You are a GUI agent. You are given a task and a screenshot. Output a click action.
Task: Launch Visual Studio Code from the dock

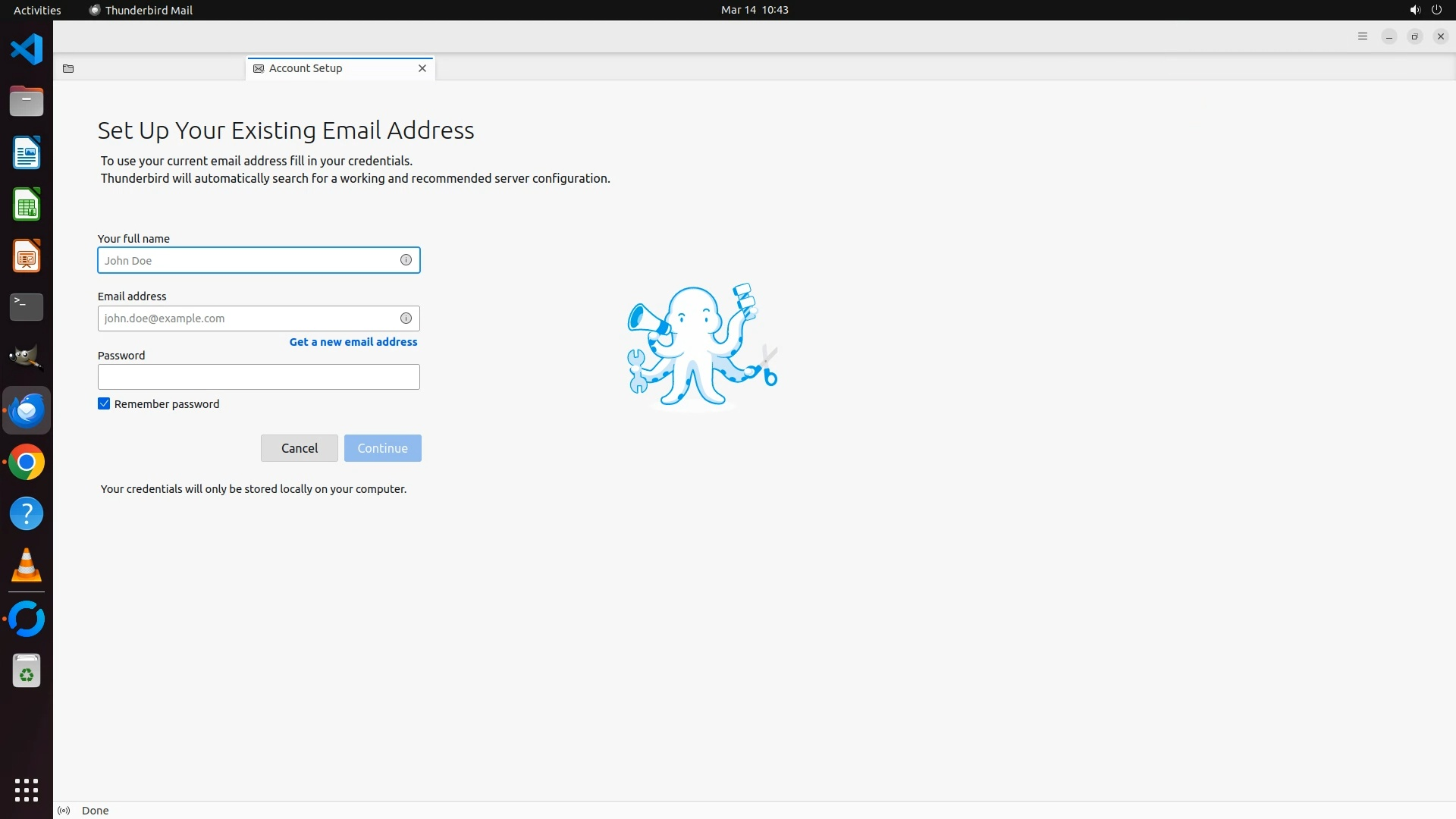click(27, 50)
